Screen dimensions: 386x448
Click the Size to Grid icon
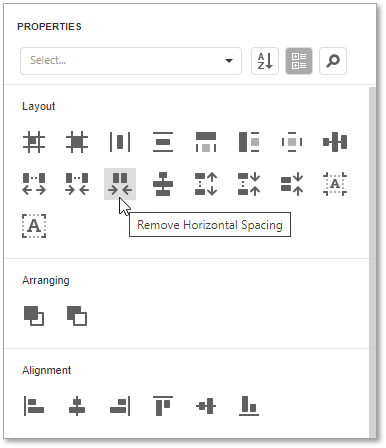(77, 142)
